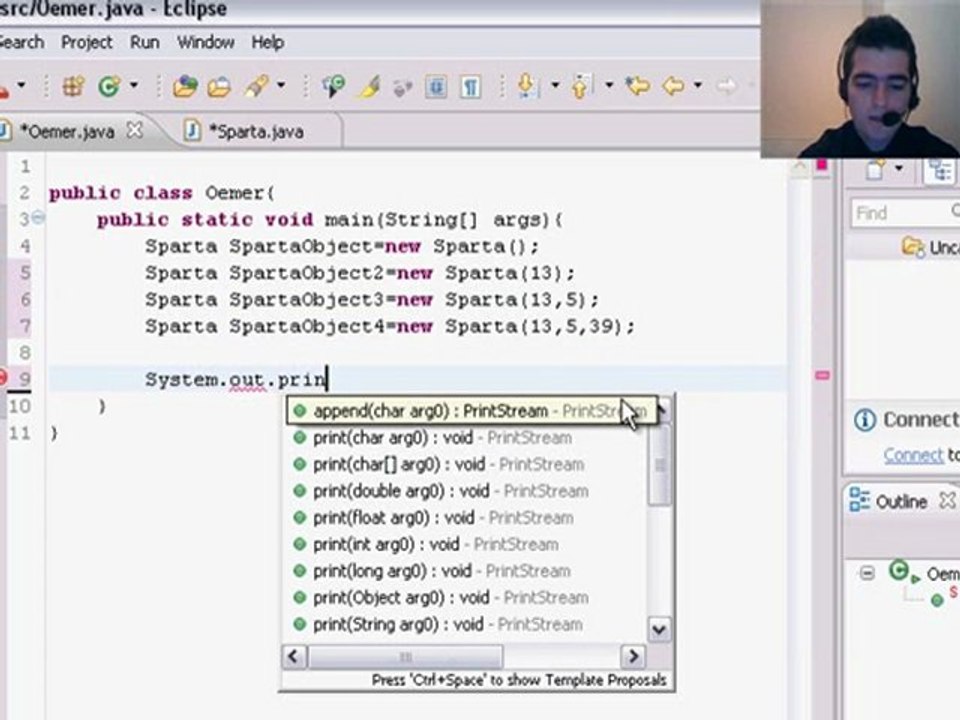This screenshot has width=960, height=720.
Task: Toggle Show Whitespace Characters paragraph icon
Action: pos(470,86)
